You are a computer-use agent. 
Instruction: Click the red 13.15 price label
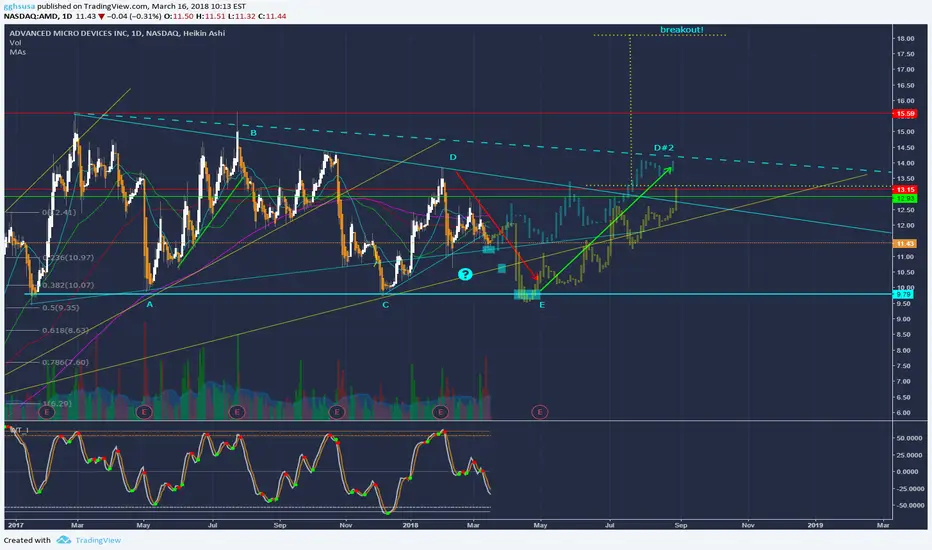click(905, 190)
